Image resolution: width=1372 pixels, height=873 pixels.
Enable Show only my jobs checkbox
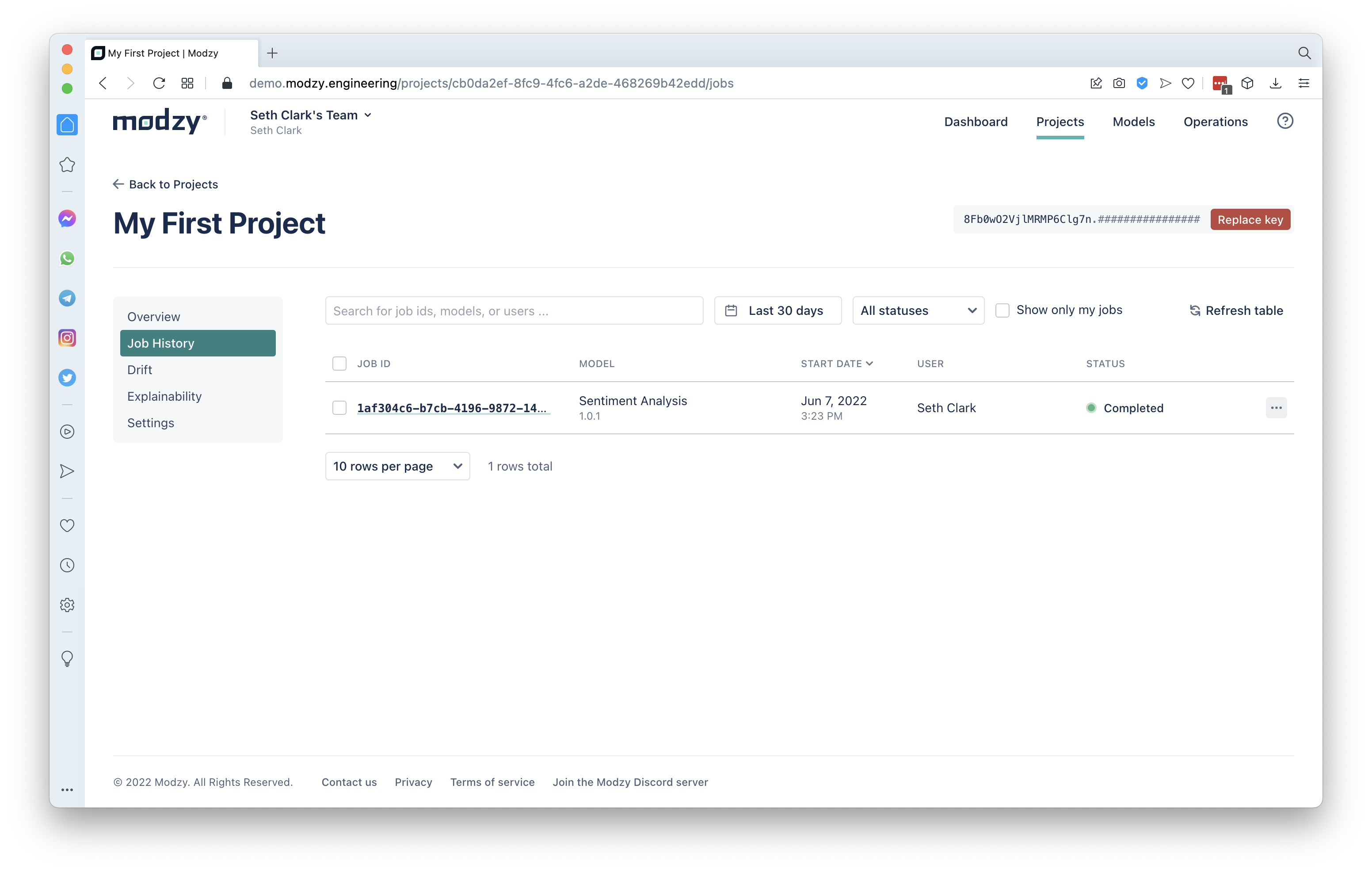coord(1002,310)
